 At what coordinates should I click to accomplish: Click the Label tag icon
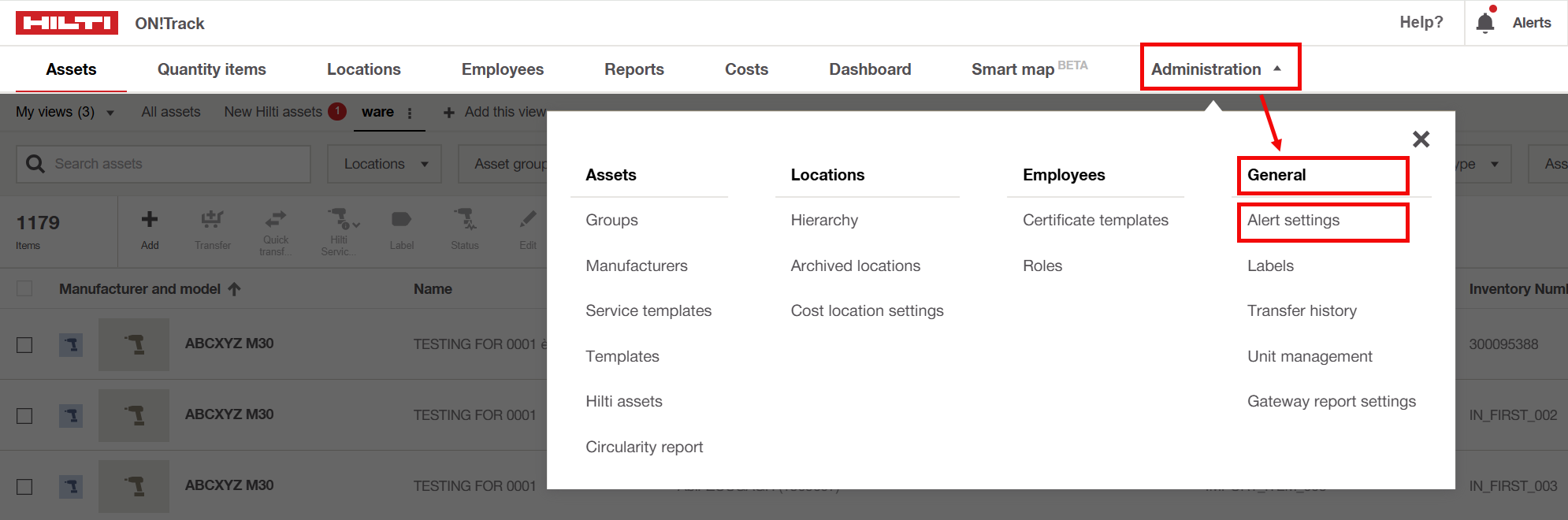[401, 220]
